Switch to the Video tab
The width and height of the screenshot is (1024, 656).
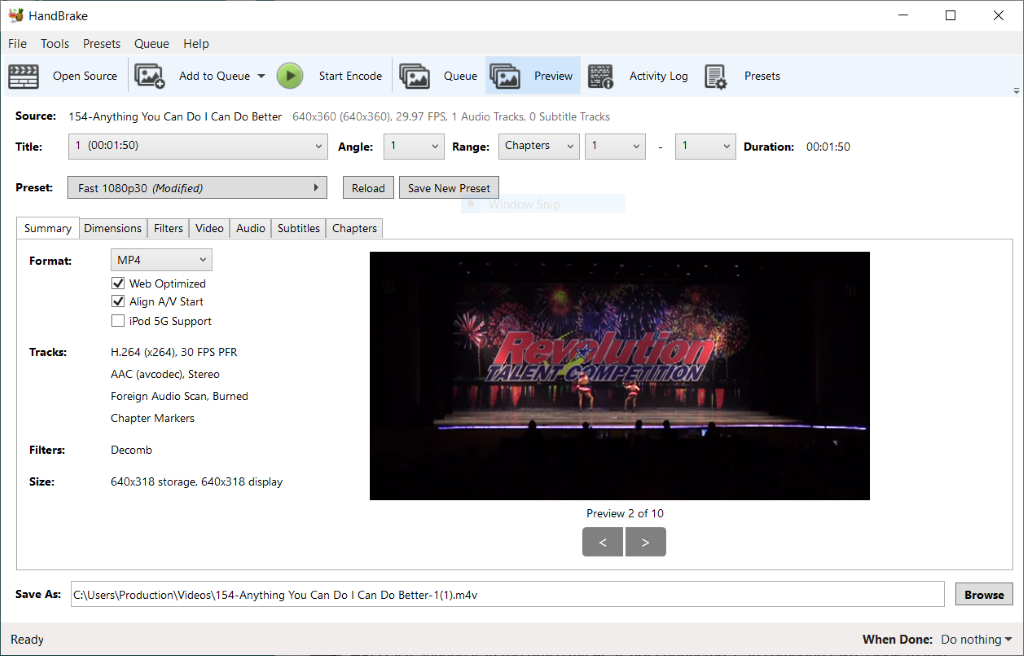click(209, 228)
